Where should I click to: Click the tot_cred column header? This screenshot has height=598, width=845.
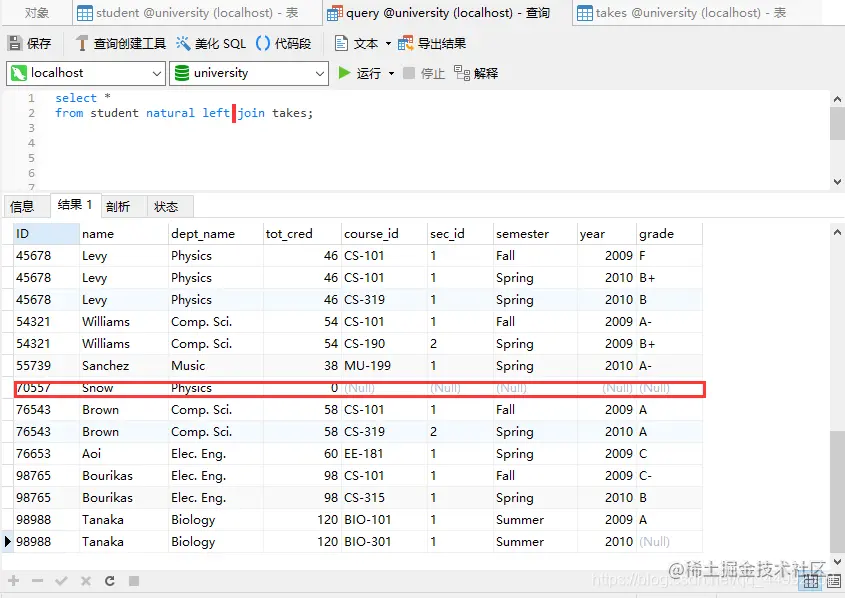(302, 234)
